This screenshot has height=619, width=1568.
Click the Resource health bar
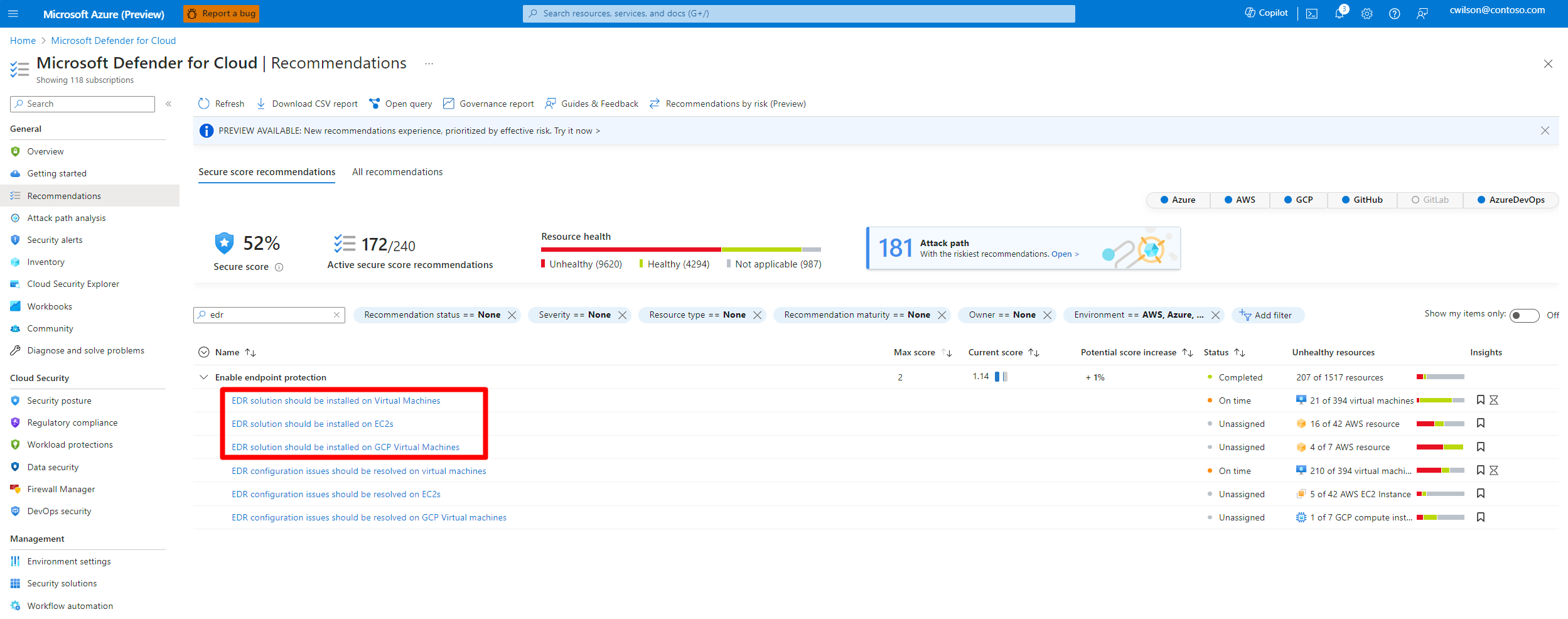coord(681,250)
